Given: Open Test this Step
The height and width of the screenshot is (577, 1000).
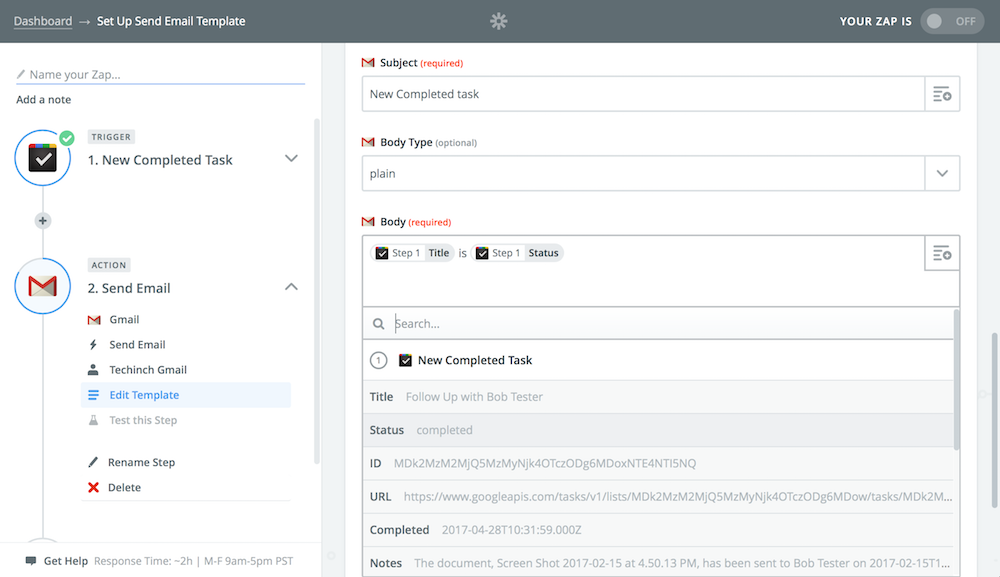Looking at the screenshot, I should 186,420.
